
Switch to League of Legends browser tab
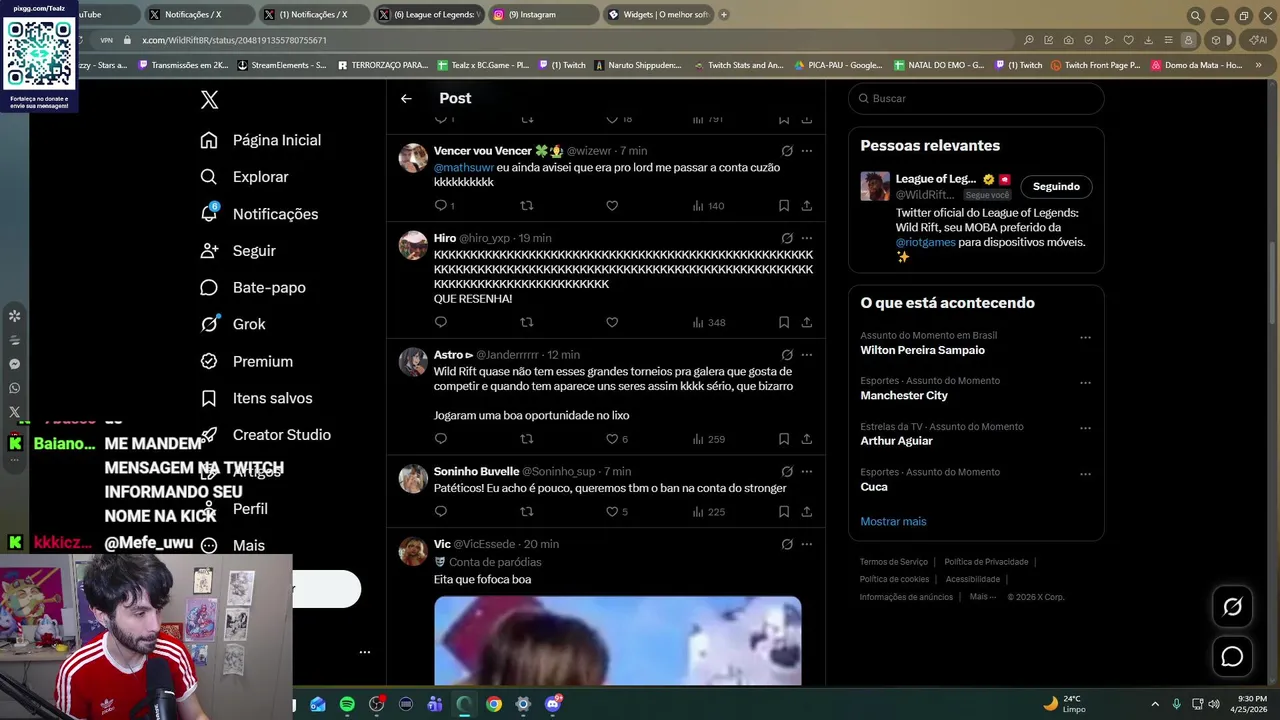[x=430, y=15]
